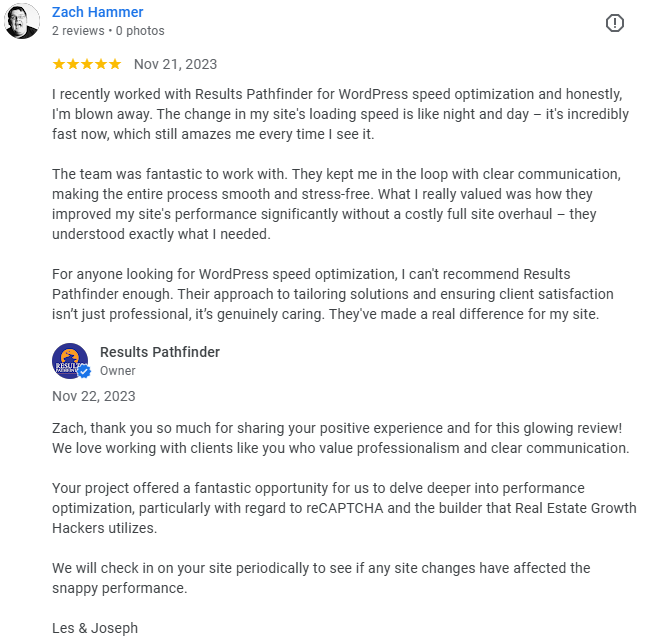Click the Zach Hammer reviewer name link
The height and width of the screenshot is (641, 645).
click(x=97, y=12)
